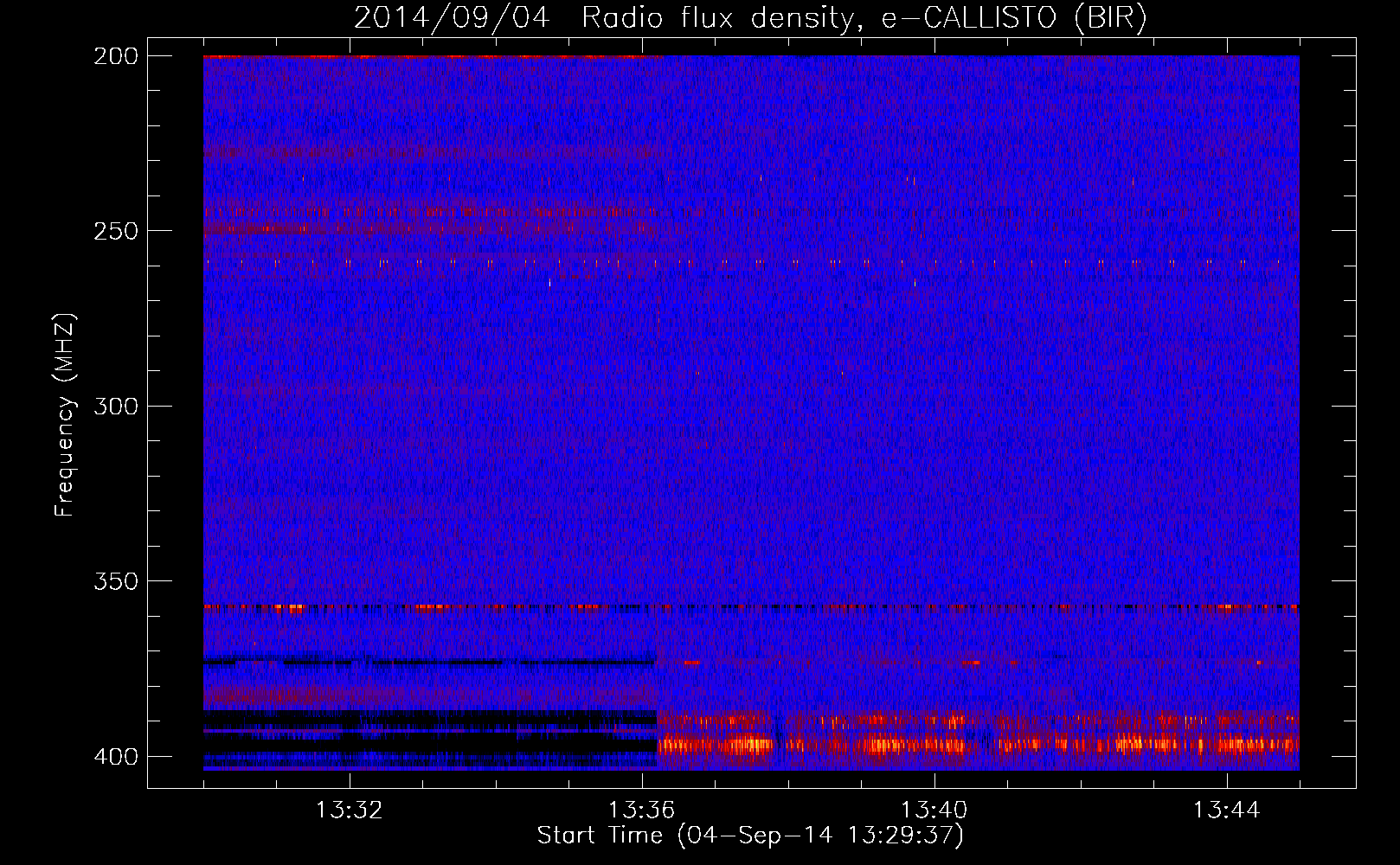Viewport: 1400px width, 865px height.
Task: Click the 13:36 time tick label
Action: click(641, 811)
